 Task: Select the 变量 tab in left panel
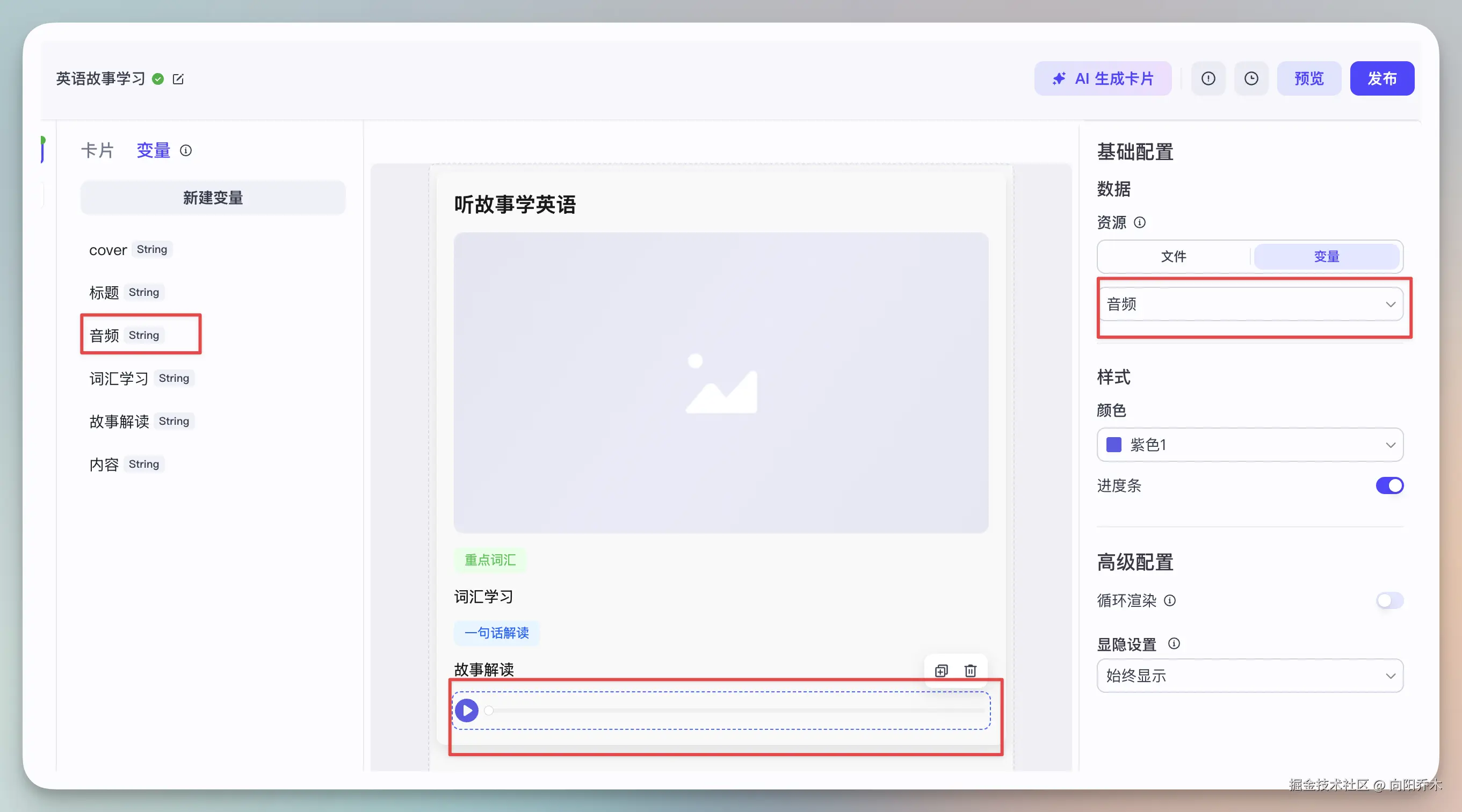[x=153, y=150]
